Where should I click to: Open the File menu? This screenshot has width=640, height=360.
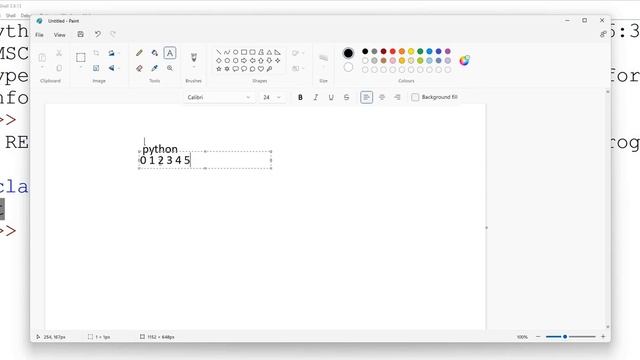point(39,35)
